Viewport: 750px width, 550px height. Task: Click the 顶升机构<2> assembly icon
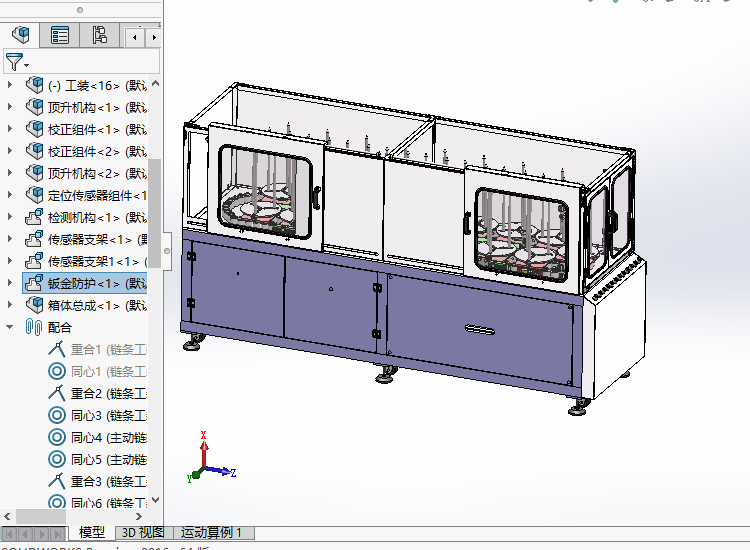click(x=34, y=173)
